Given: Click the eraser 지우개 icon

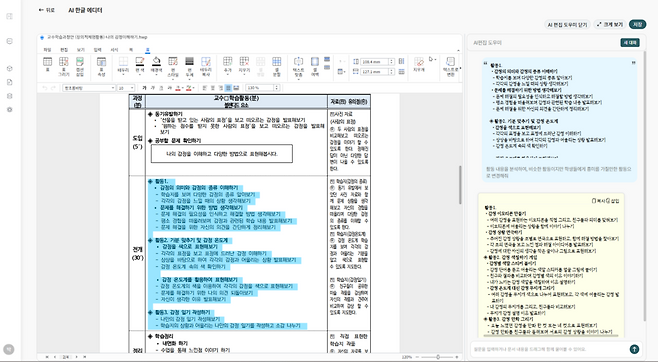Looking at the screenshot, I should (x=419, y=62).
